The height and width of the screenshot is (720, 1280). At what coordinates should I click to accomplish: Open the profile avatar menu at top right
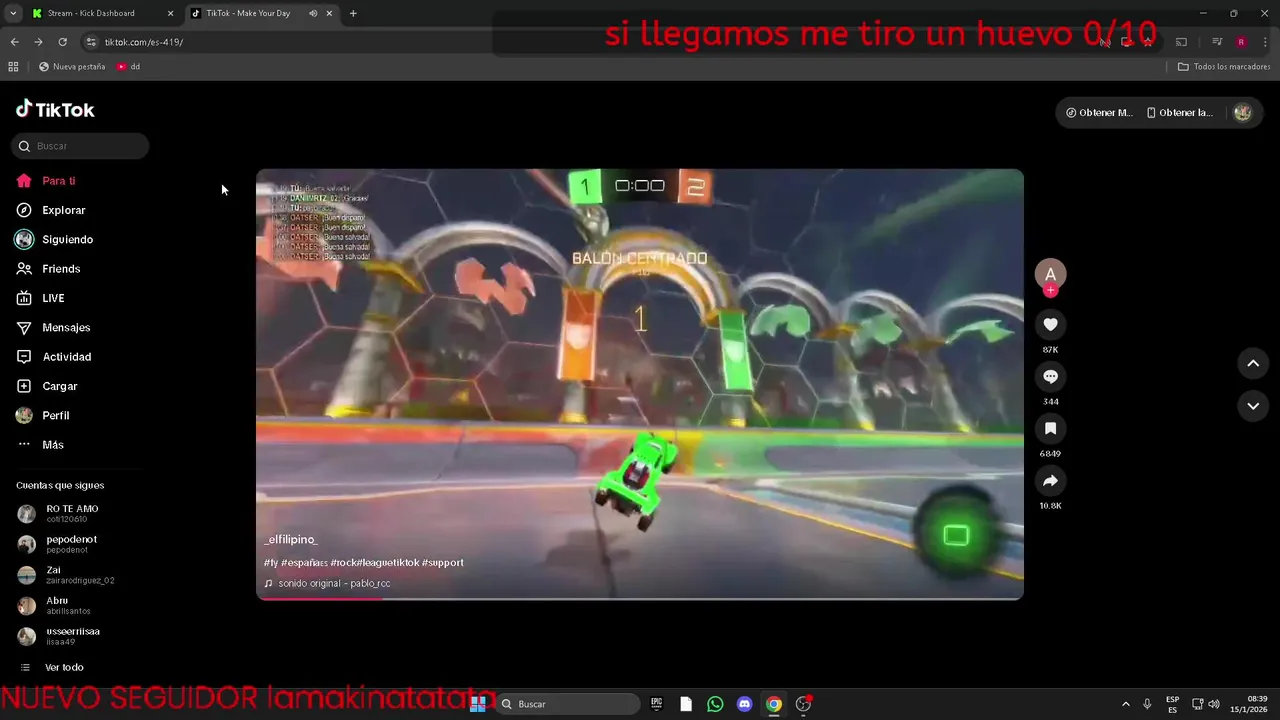coord(1243,113)
